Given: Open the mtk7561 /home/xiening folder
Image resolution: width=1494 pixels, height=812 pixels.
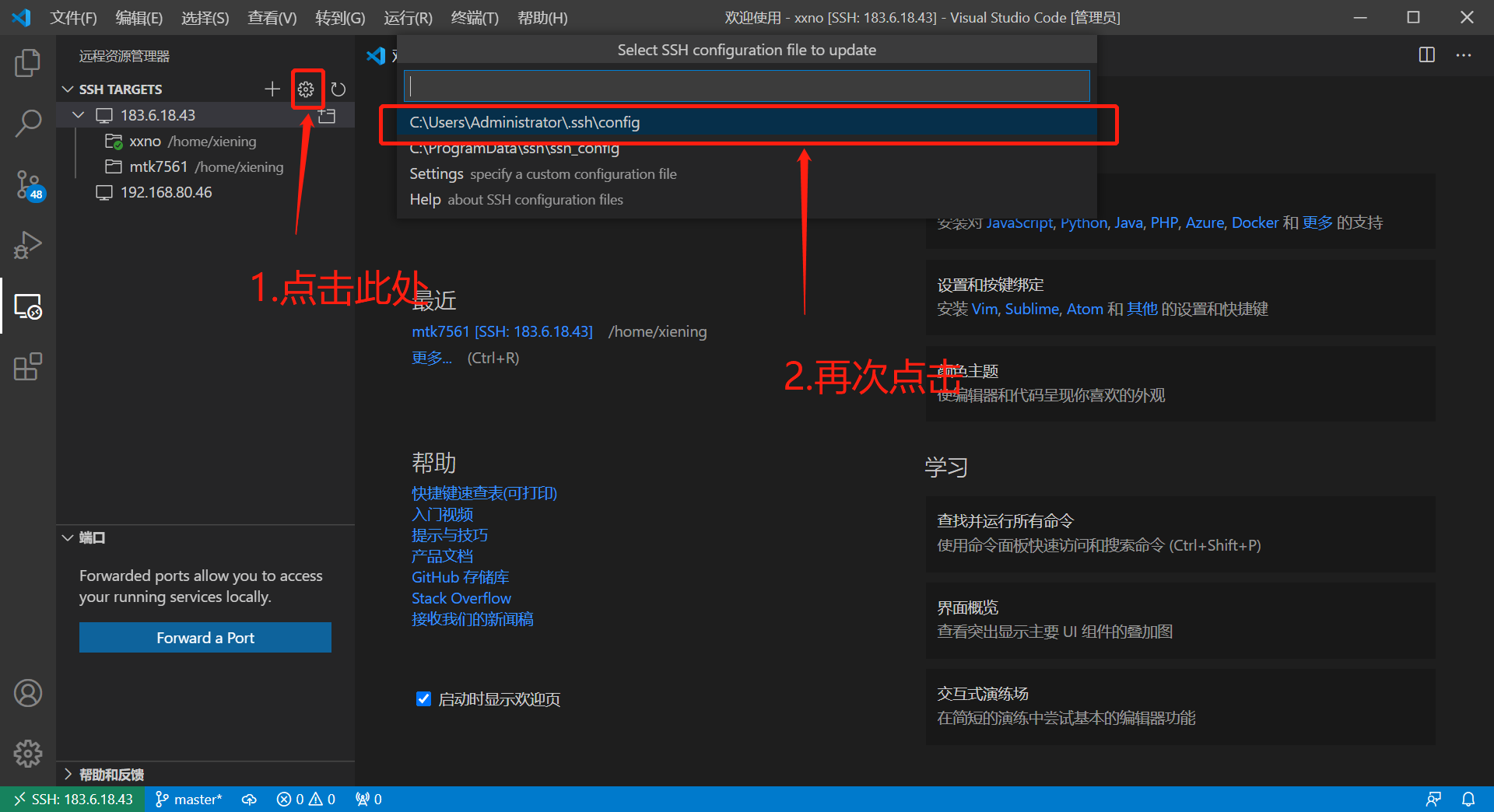Looking at the screenshot, I should coord(206,166).
